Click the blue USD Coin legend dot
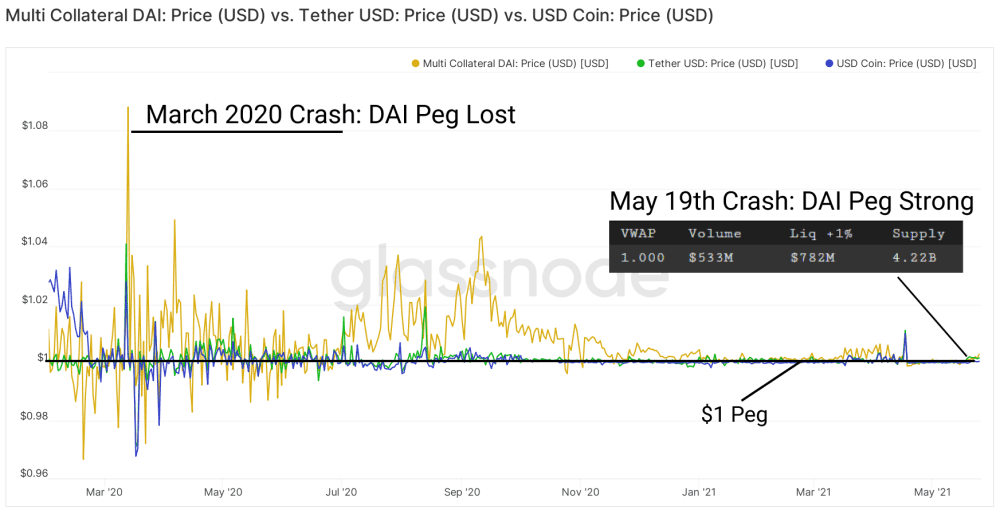1000x510 pixels. click(829, 64)
